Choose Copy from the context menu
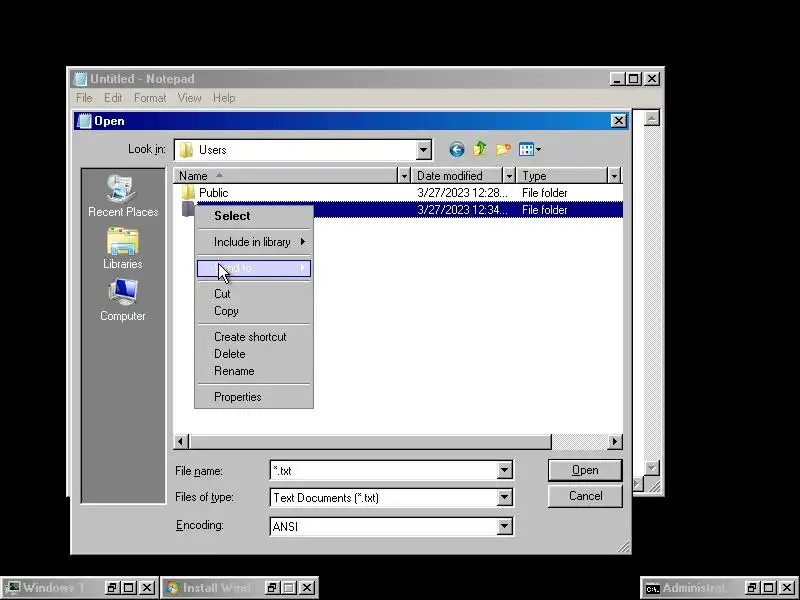This screenshot has height=600, width=800. [254, 311]
